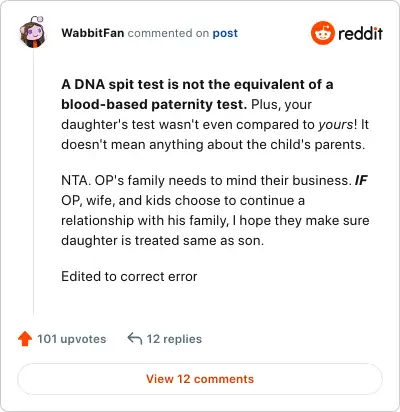Image resolution: width=400 pixels, height=412 pixels.
Task: Select the '101 upvotes' count
Action: tap(72, 339)
